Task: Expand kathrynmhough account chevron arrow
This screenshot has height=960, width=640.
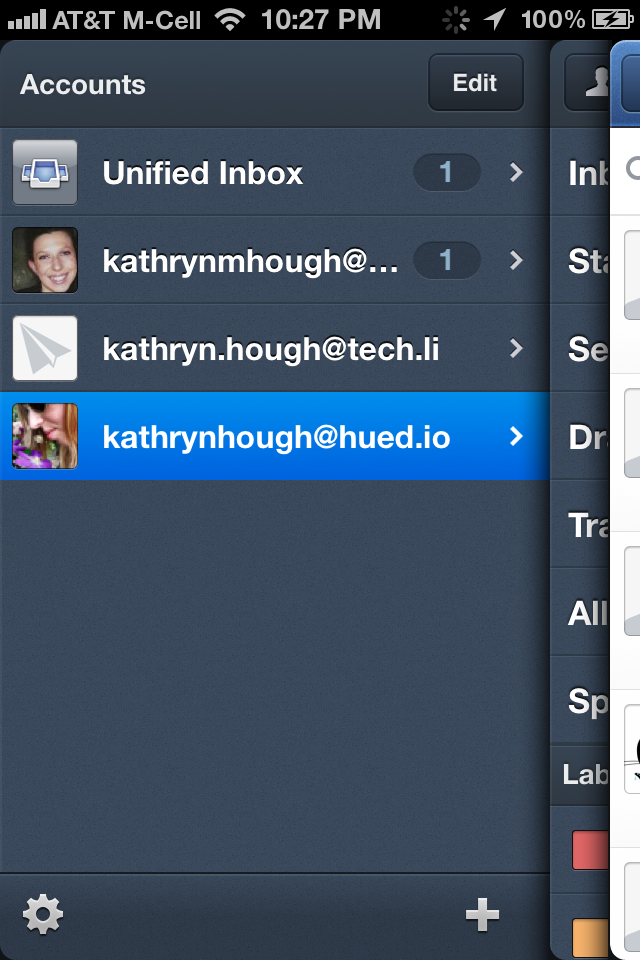Action: point(516,260)
